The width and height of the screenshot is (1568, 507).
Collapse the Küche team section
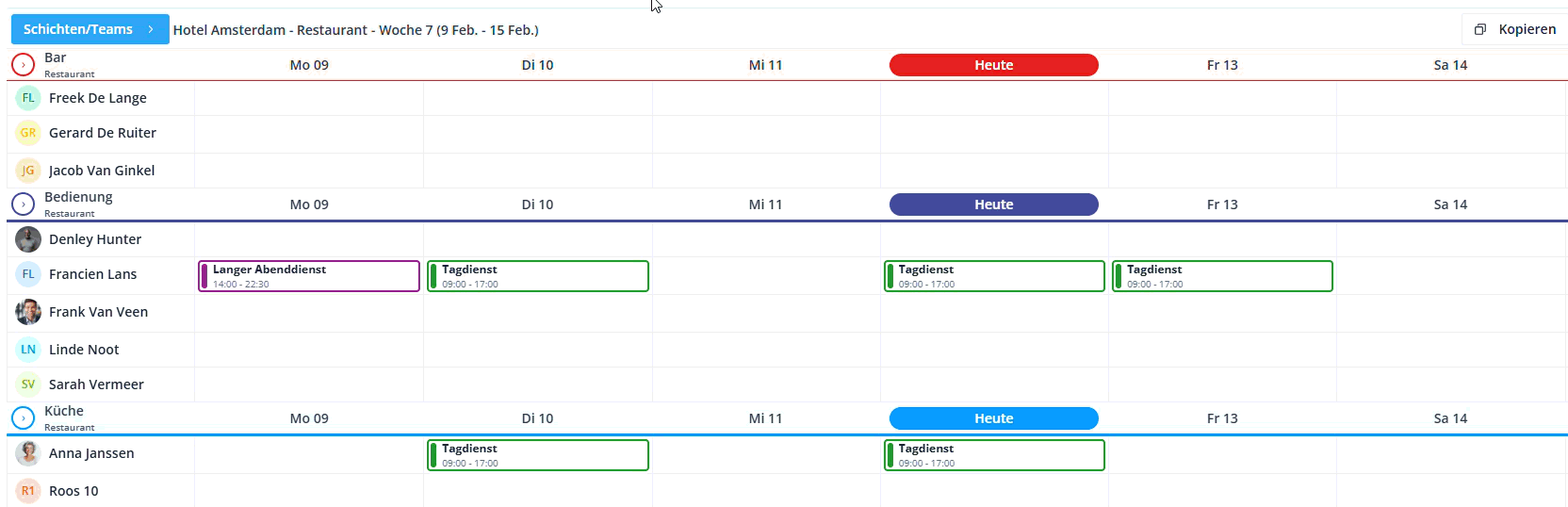point(23,418)
